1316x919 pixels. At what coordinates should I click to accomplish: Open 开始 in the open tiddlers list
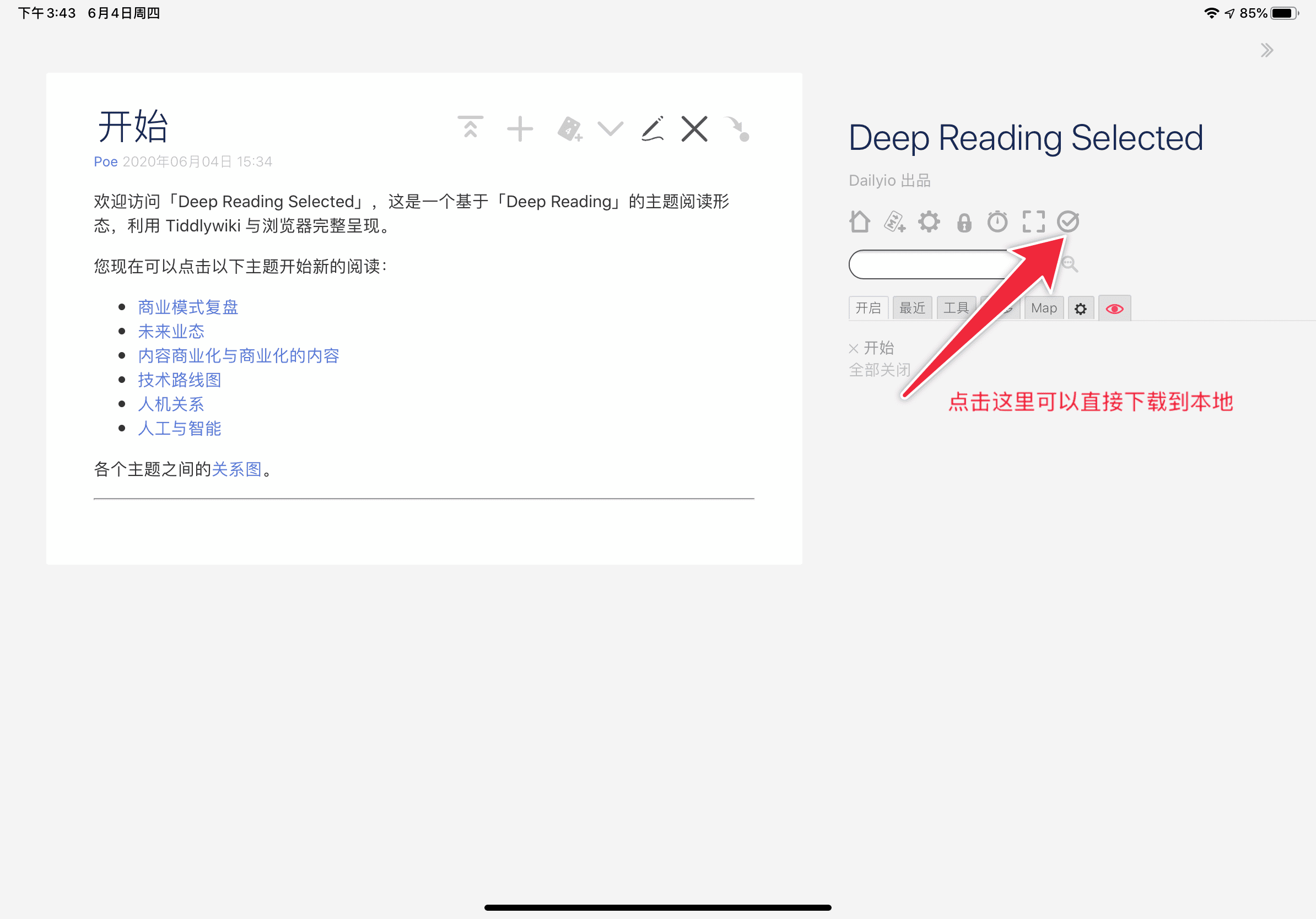click(x=878, y=348)
